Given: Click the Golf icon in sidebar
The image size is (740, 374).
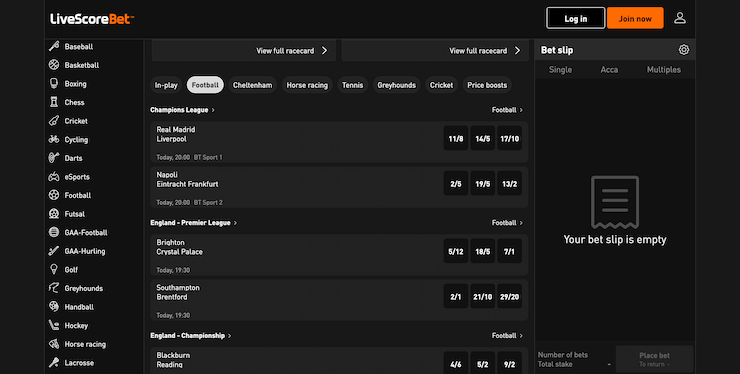Looking at the screenshot, I should pos(54,270).
